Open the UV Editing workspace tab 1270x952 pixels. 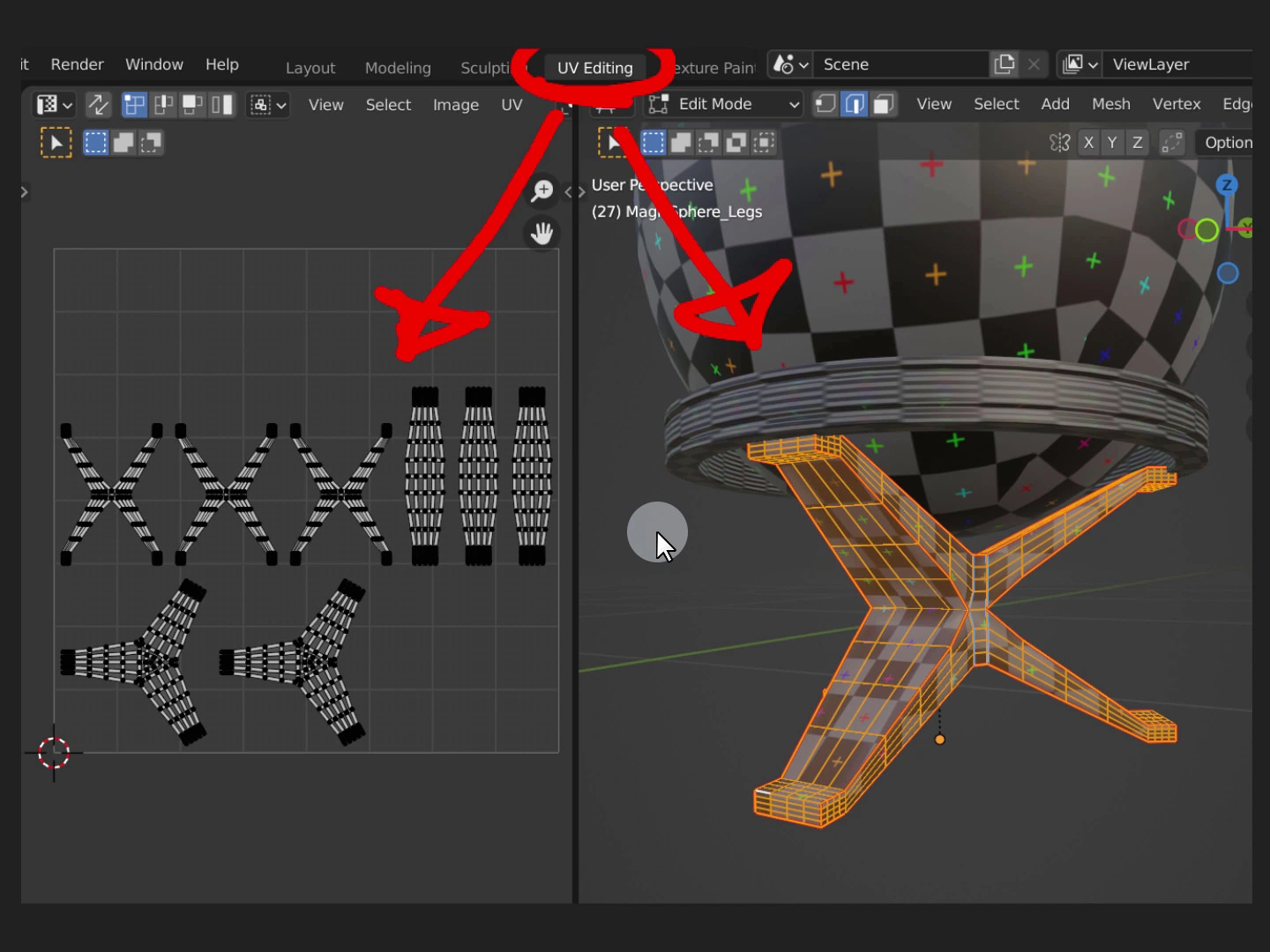[594, 68]
